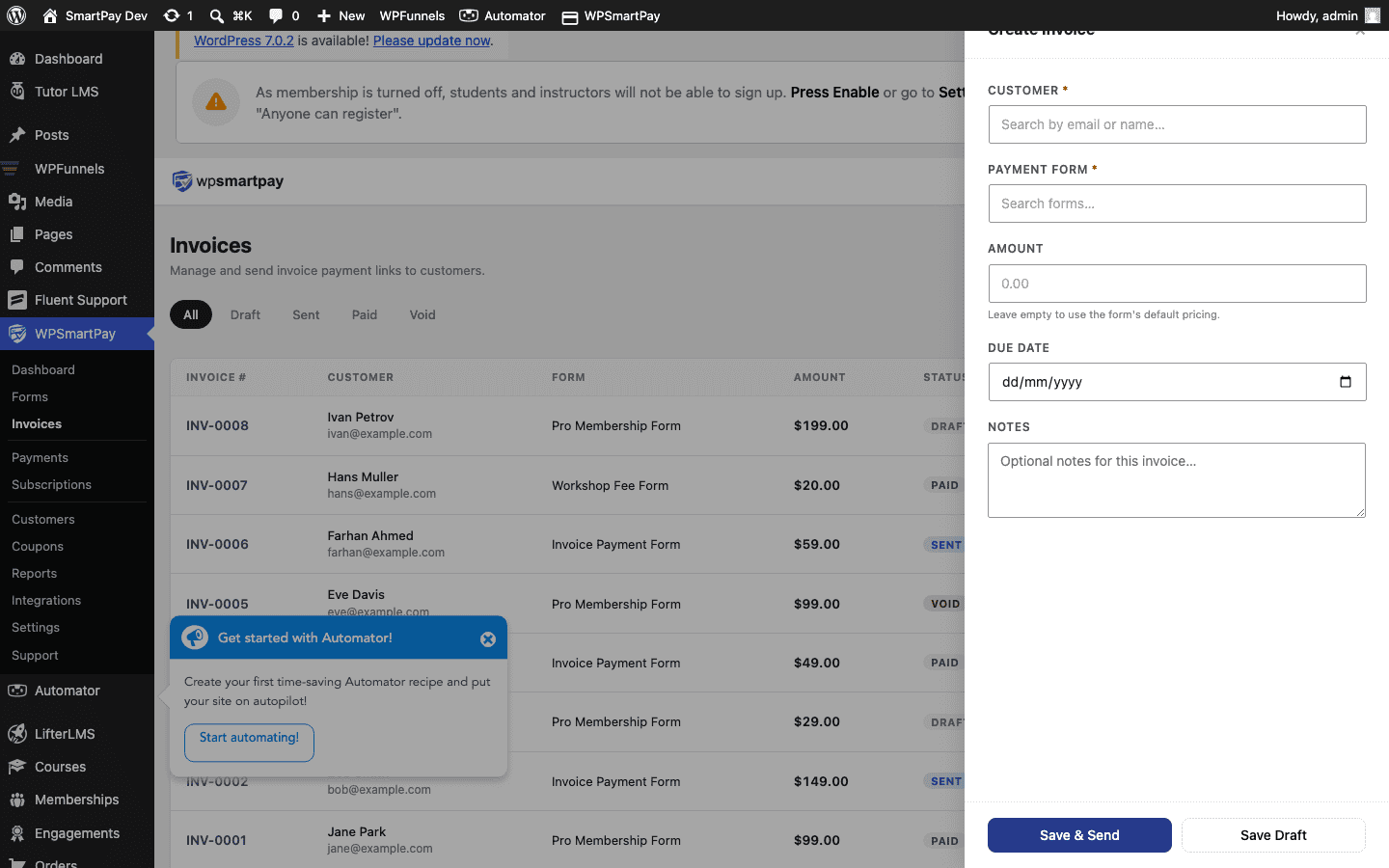Click the Save Draft button

(1273, 835)
